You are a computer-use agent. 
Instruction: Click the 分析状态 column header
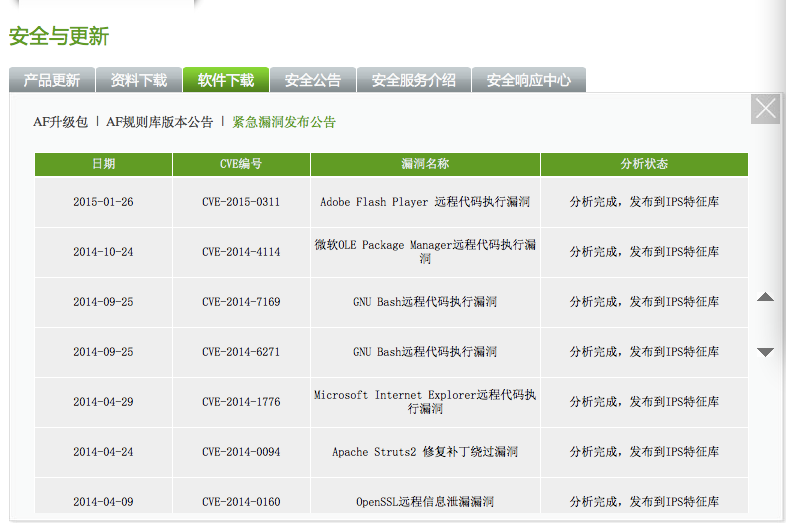(644, 164)
